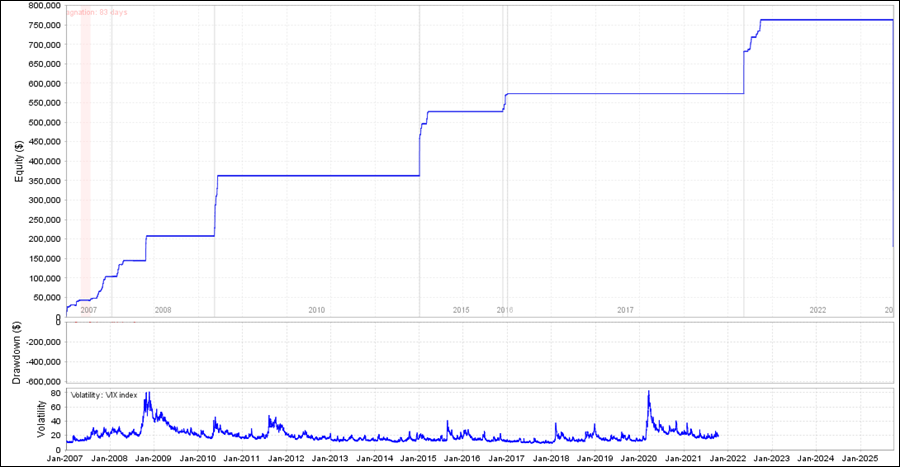The image size is (900, 467).
Task: Click the -600,000 drawdown axis value
Action: tap(36, 381)
